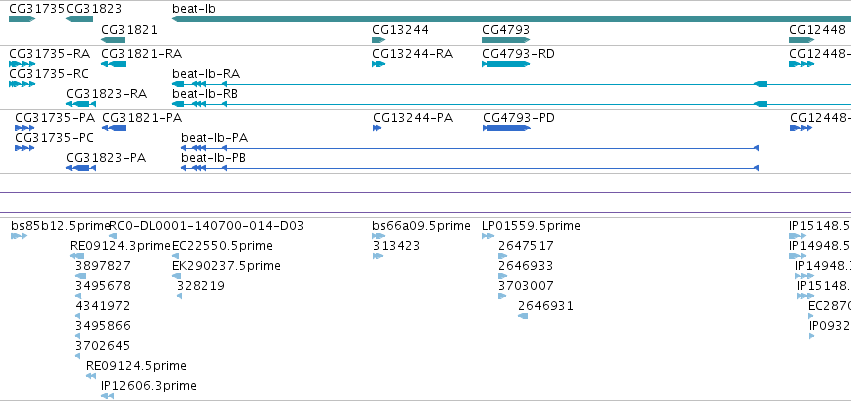The width and height of the screenshot is (851, 401).
Task: Click the CG4793 gene arrow glyph
Action: (506, 40)
